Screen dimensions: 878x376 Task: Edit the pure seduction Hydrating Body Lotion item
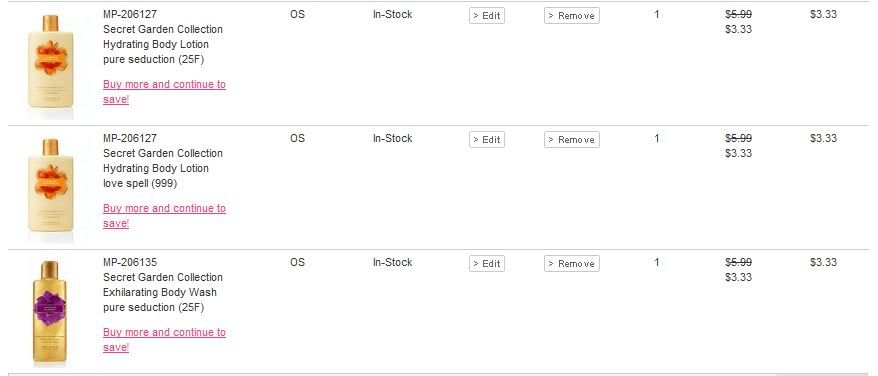[x=487, y=16]
